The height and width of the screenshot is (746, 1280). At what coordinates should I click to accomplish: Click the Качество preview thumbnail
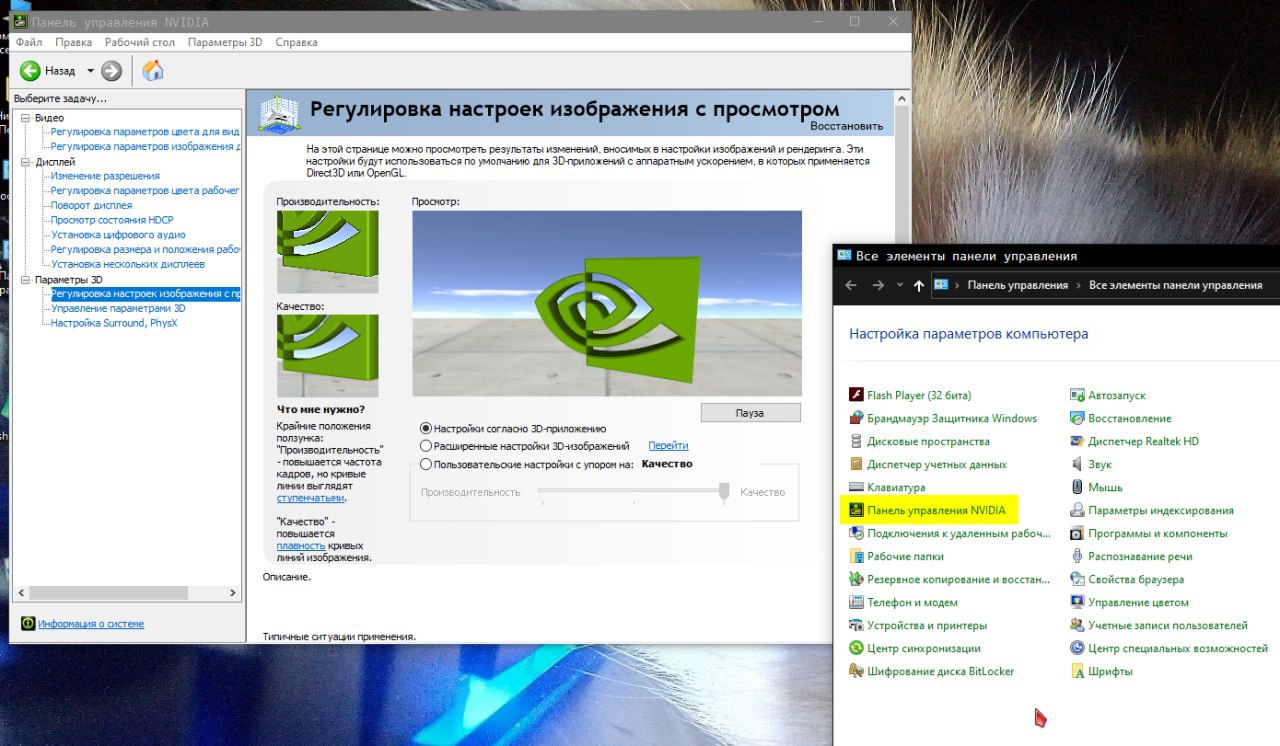(327, 356)
